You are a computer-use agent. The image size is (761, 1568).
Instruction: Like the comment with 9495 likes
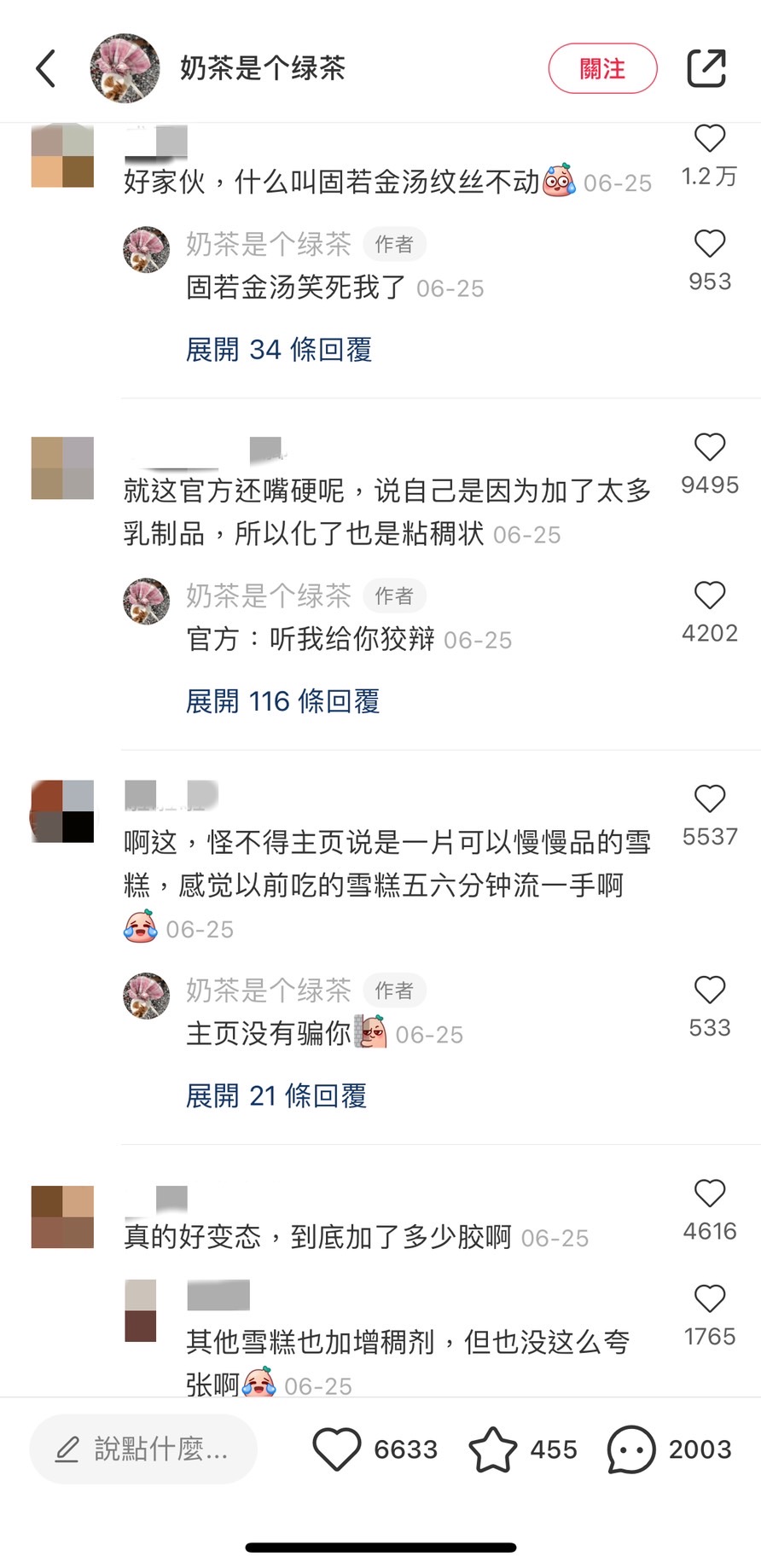(710, 447)
